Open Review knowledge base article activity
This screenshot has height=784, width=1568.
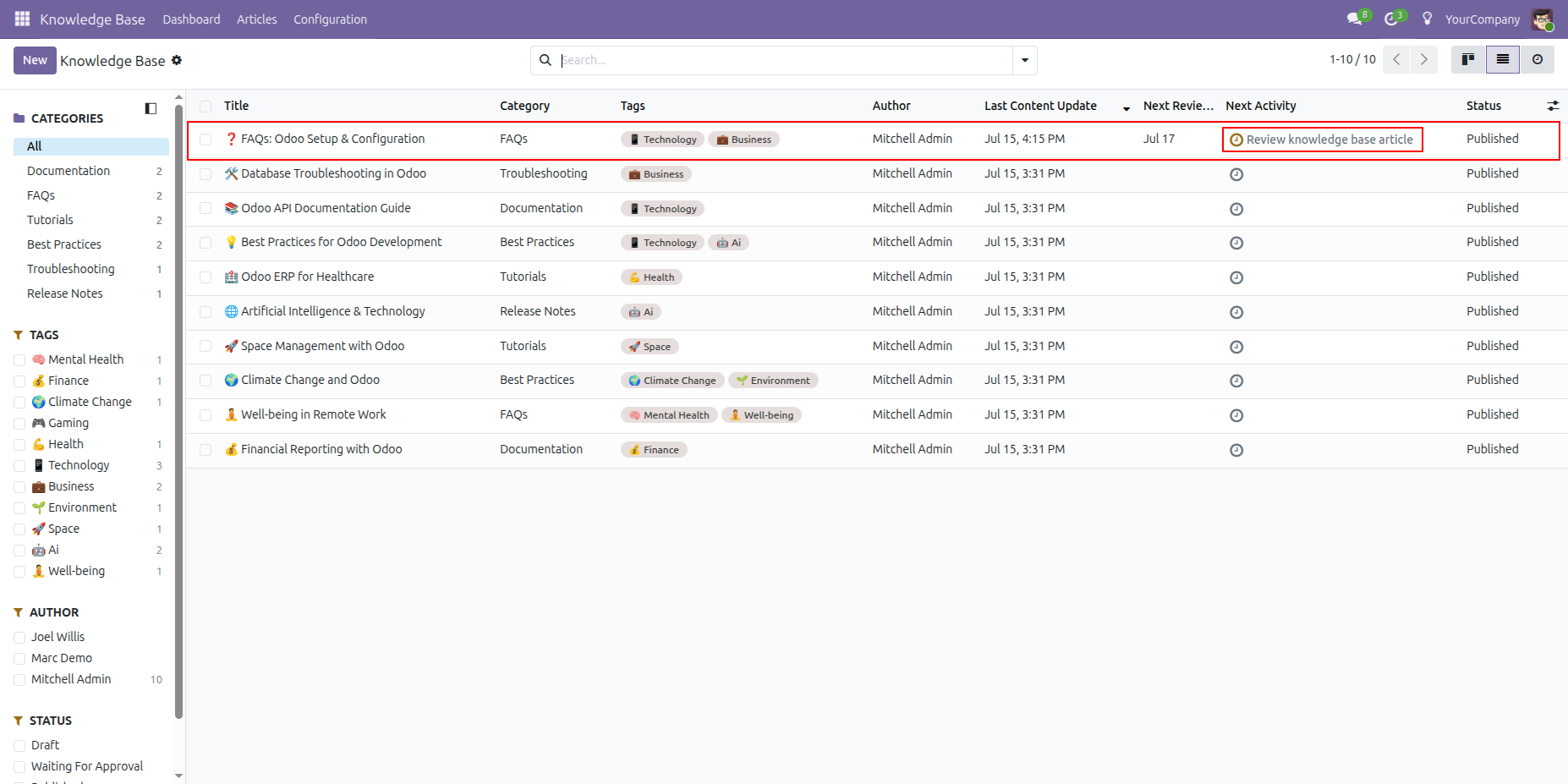(1322, 140)
